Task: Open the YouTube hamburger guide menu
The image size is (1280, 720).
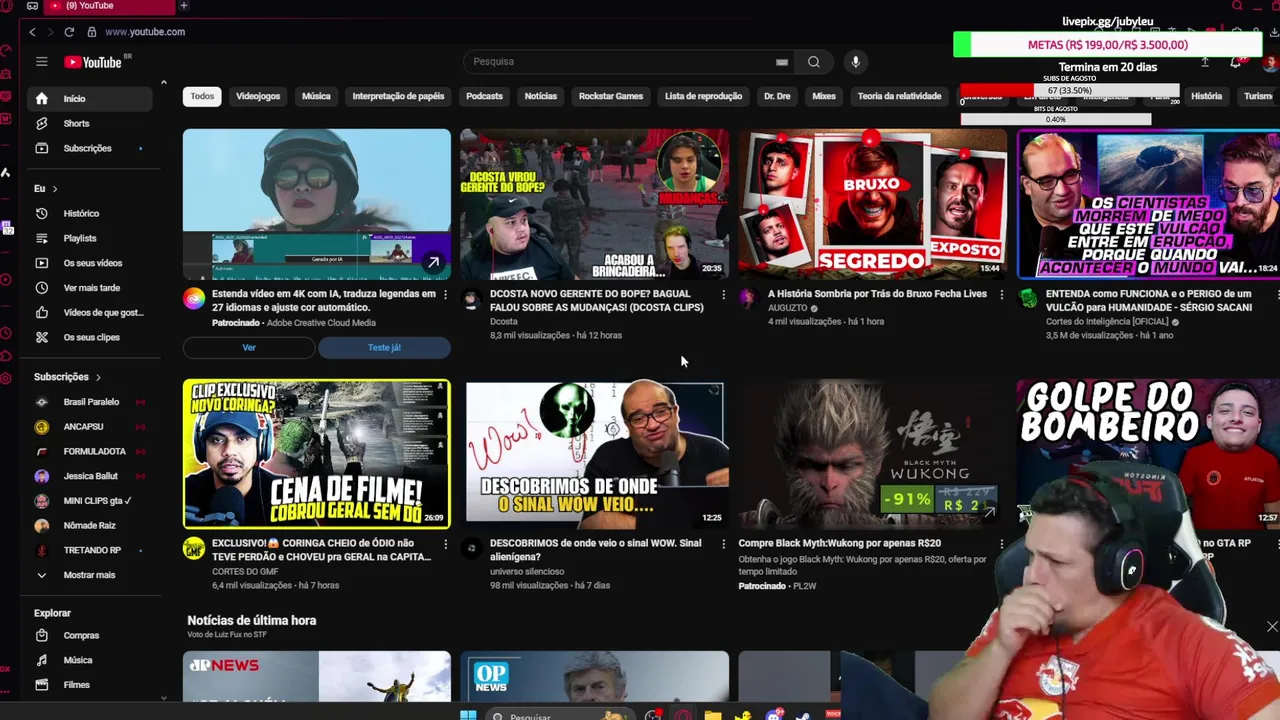Action: (42, 62)
